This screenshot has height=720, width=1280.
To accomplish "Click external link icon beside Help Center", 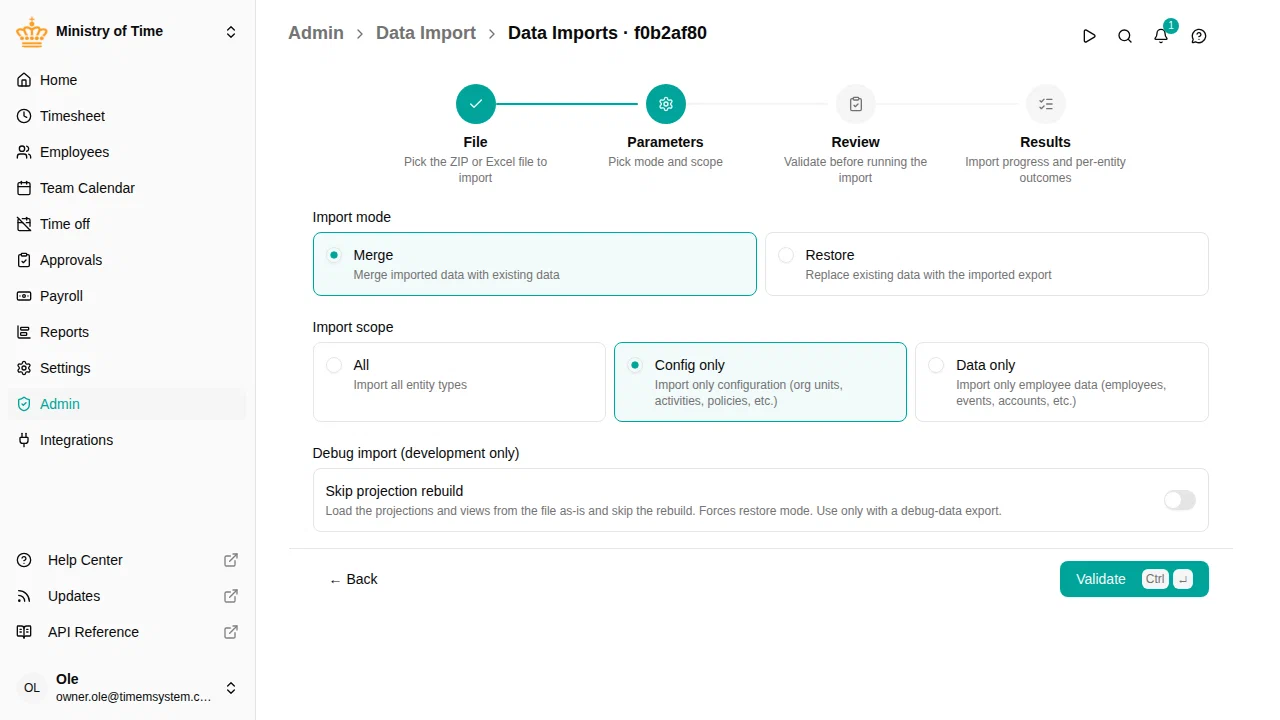I will point(231,560).
